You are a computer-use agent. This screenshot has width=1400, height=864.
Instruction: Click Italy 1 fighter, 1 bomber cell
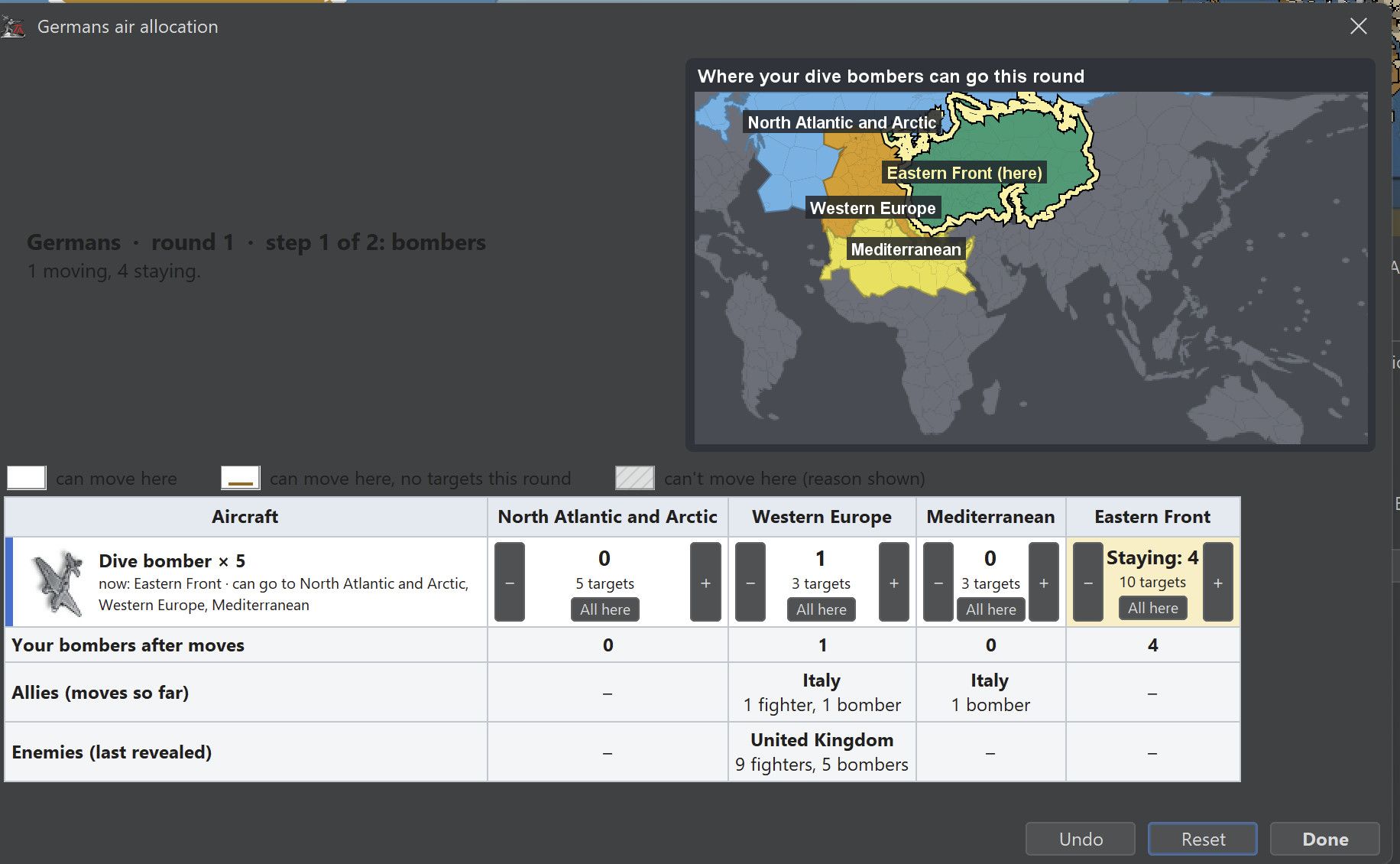pos(822,692)
